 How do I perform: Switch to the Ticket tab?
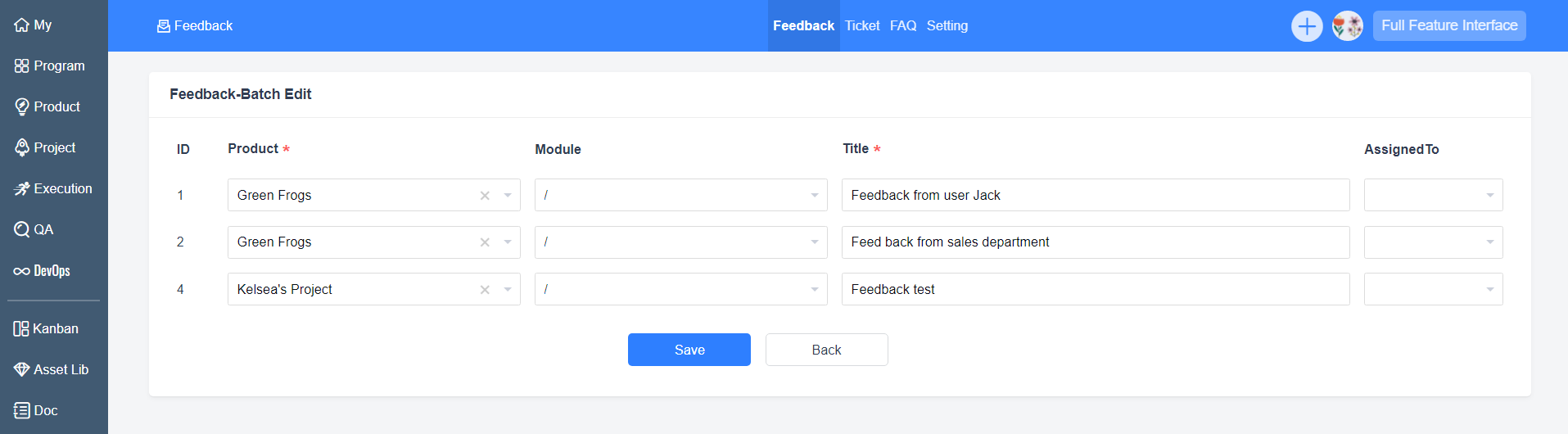(x=862, y=26)
